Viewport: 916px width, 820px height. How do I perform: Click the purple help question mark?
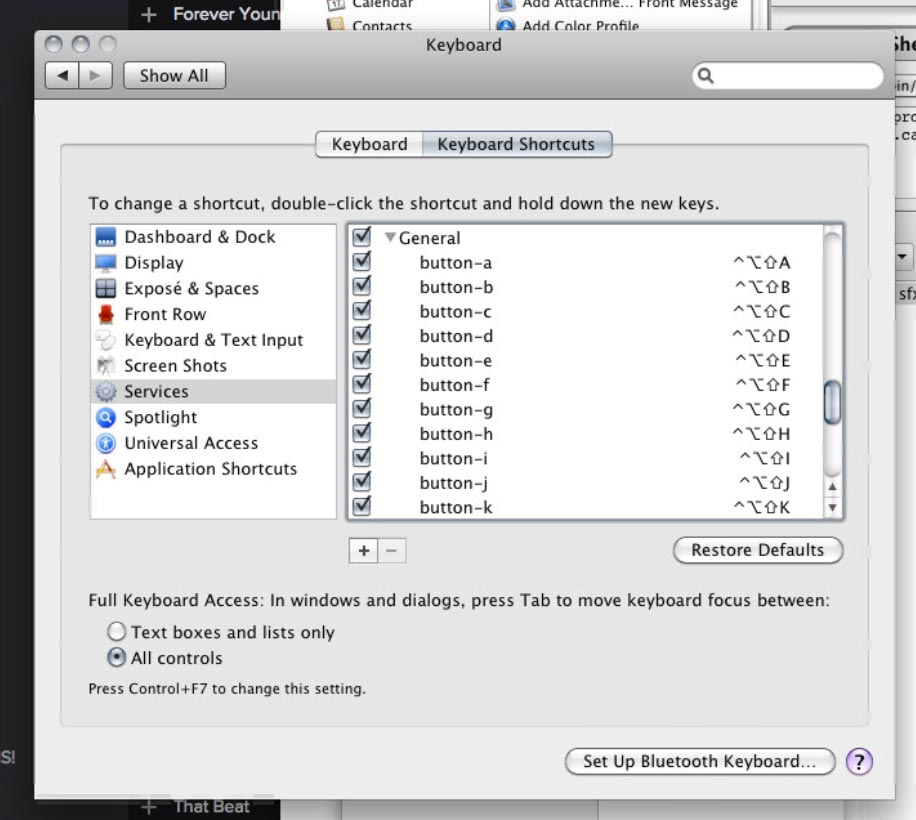pos(859,761)
